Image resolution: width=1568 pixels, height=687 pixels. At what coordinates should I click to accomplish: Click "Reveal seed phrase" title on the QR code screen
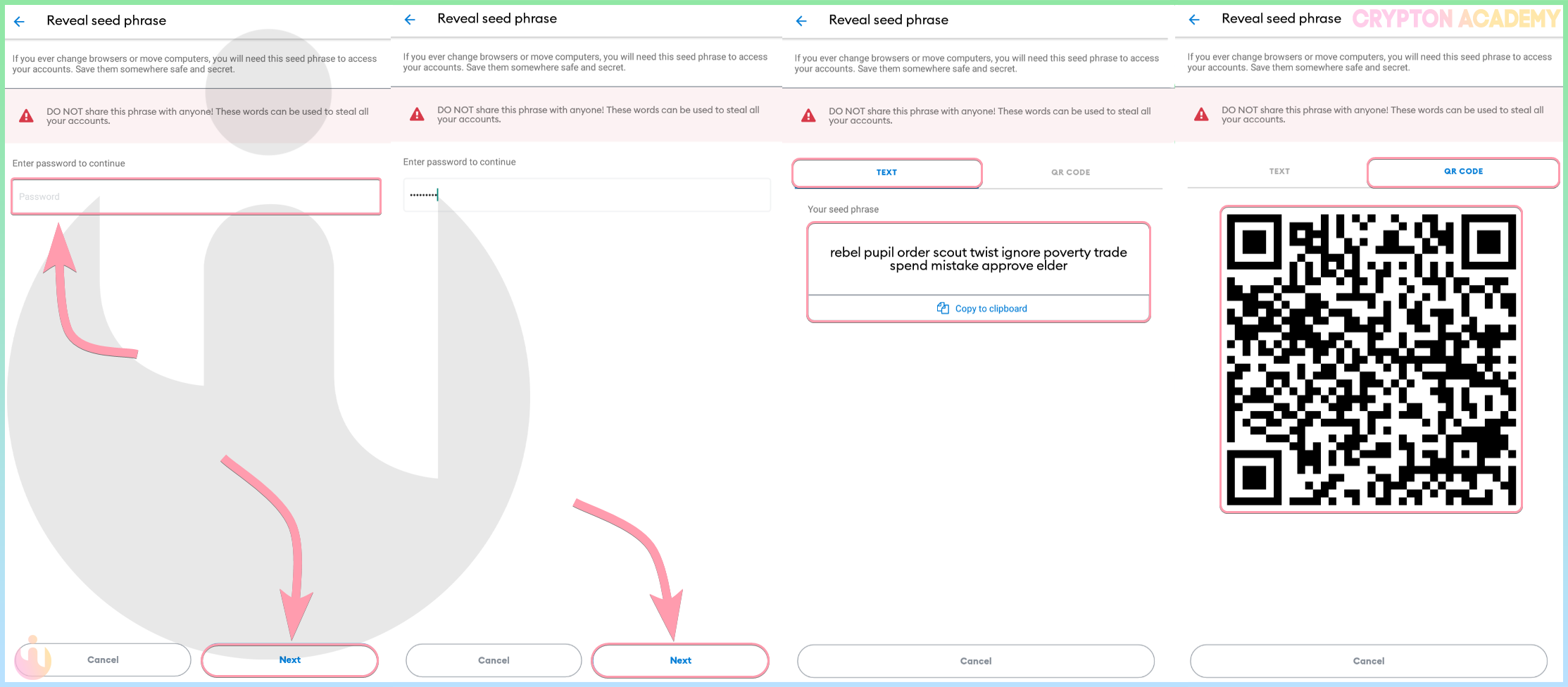pos(1281,19)
